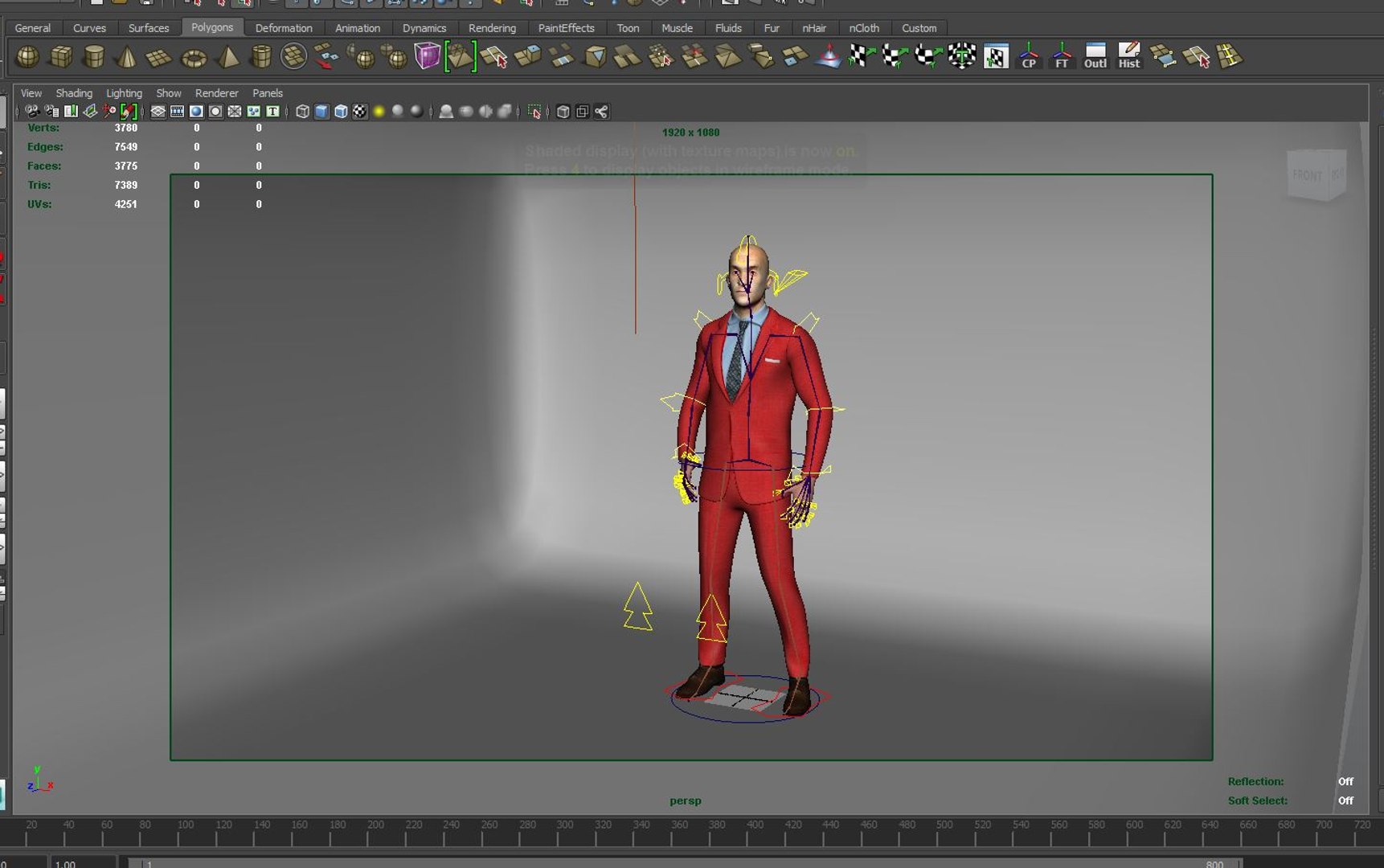Create a polygon plane from the shelf
Image resolution: width=1384 pixels, height=868 pixels.
(159, 57)
